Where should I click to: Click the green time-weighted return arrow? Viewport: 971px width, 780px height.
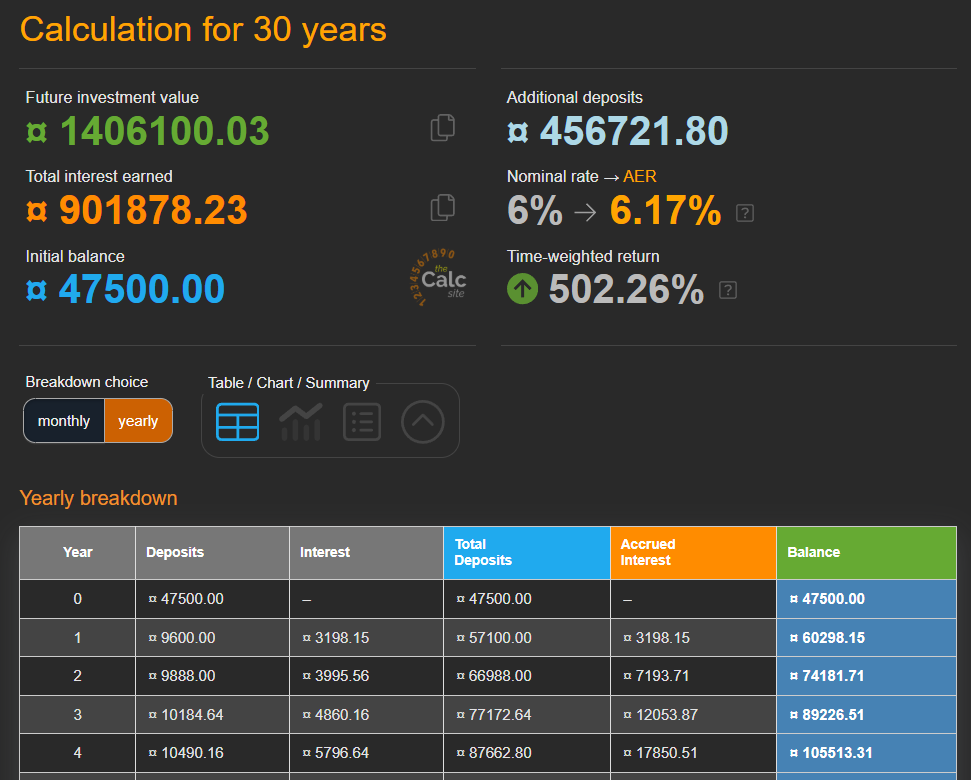coord(522,289)
